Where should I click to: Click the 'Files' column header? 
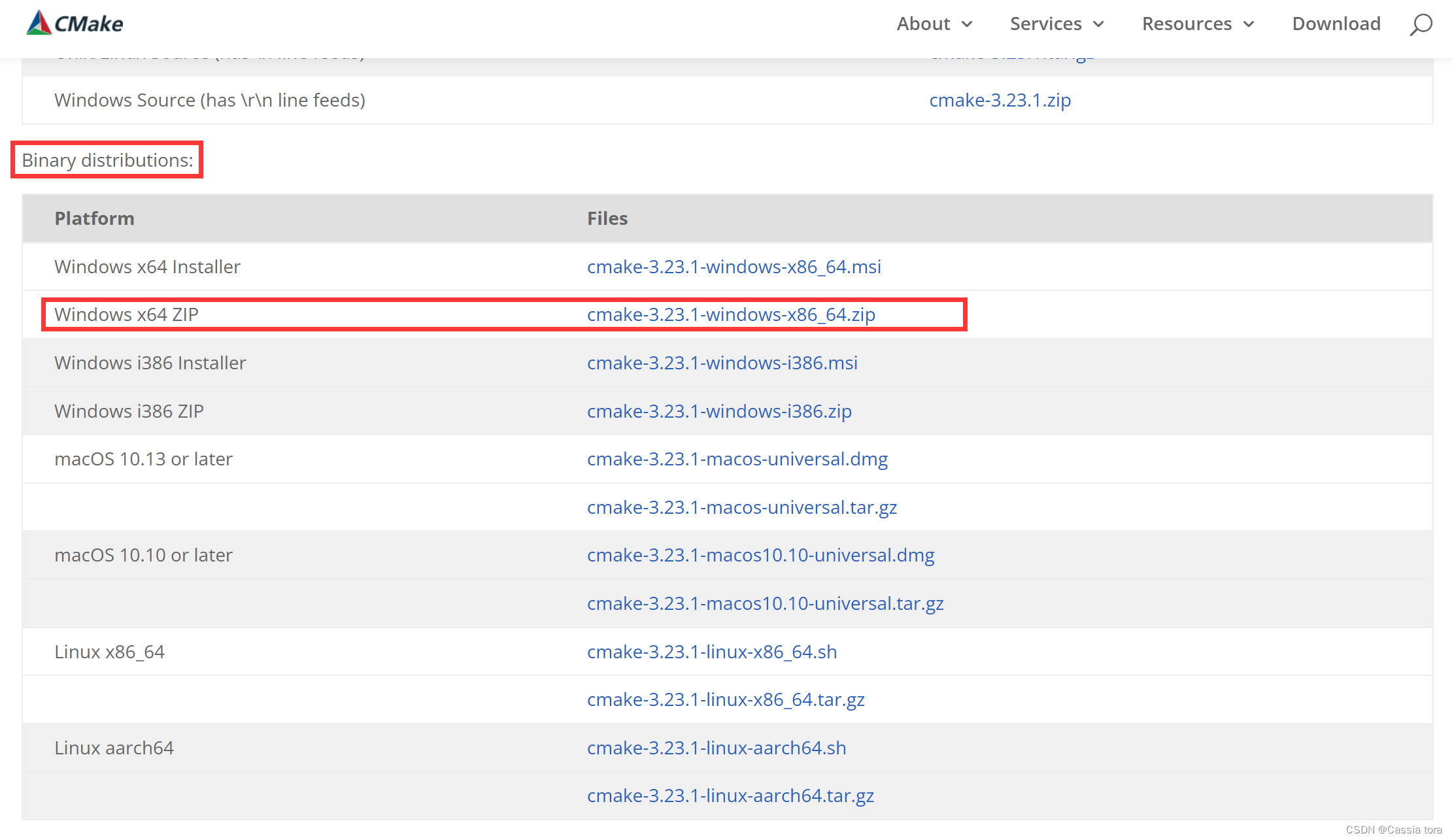pyautogui.click(x=607, y=218)
